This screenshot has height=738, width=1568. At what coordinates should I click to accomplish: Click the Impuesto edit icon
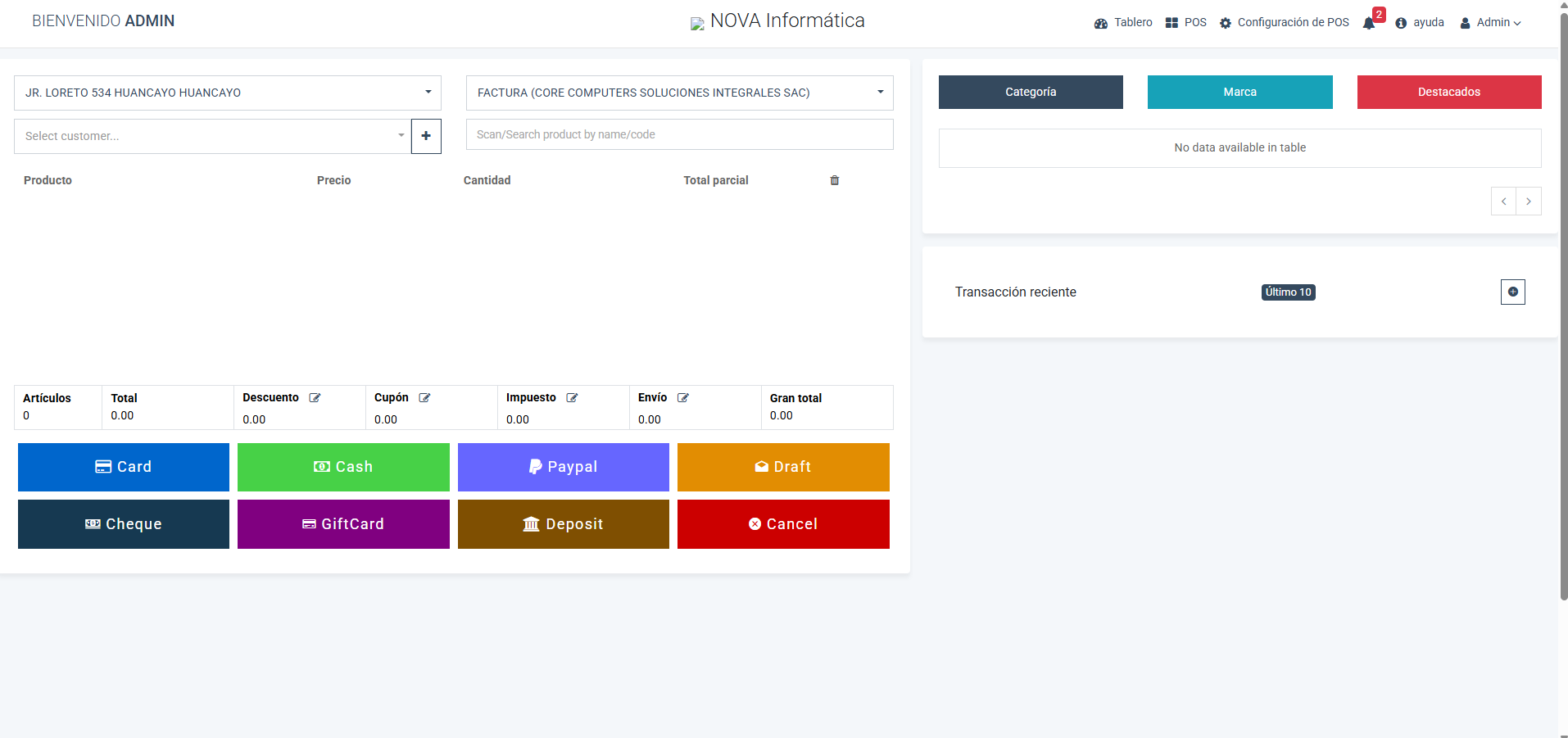[572, 398]
